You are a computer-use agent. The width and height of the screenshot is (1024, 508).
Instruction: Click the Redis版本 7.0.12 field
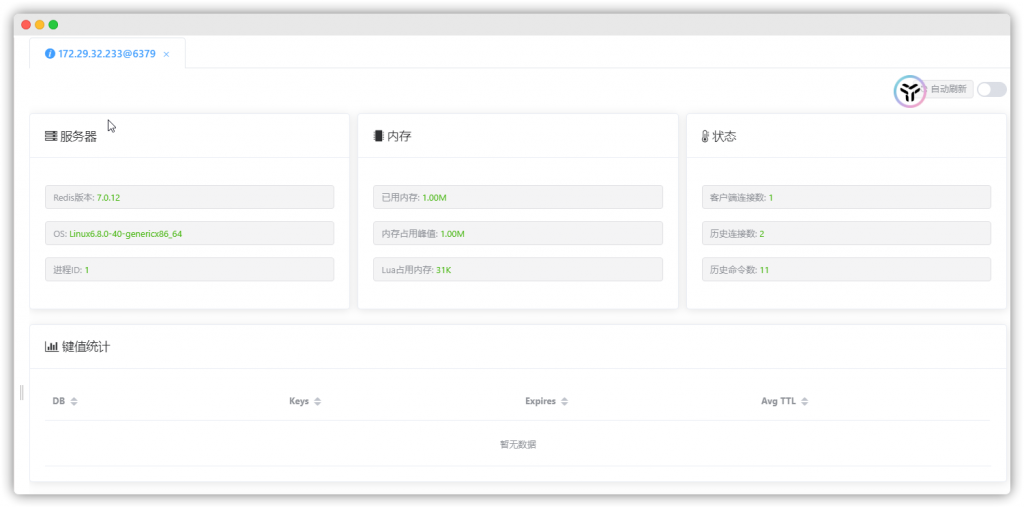click(x=189, y=197)
